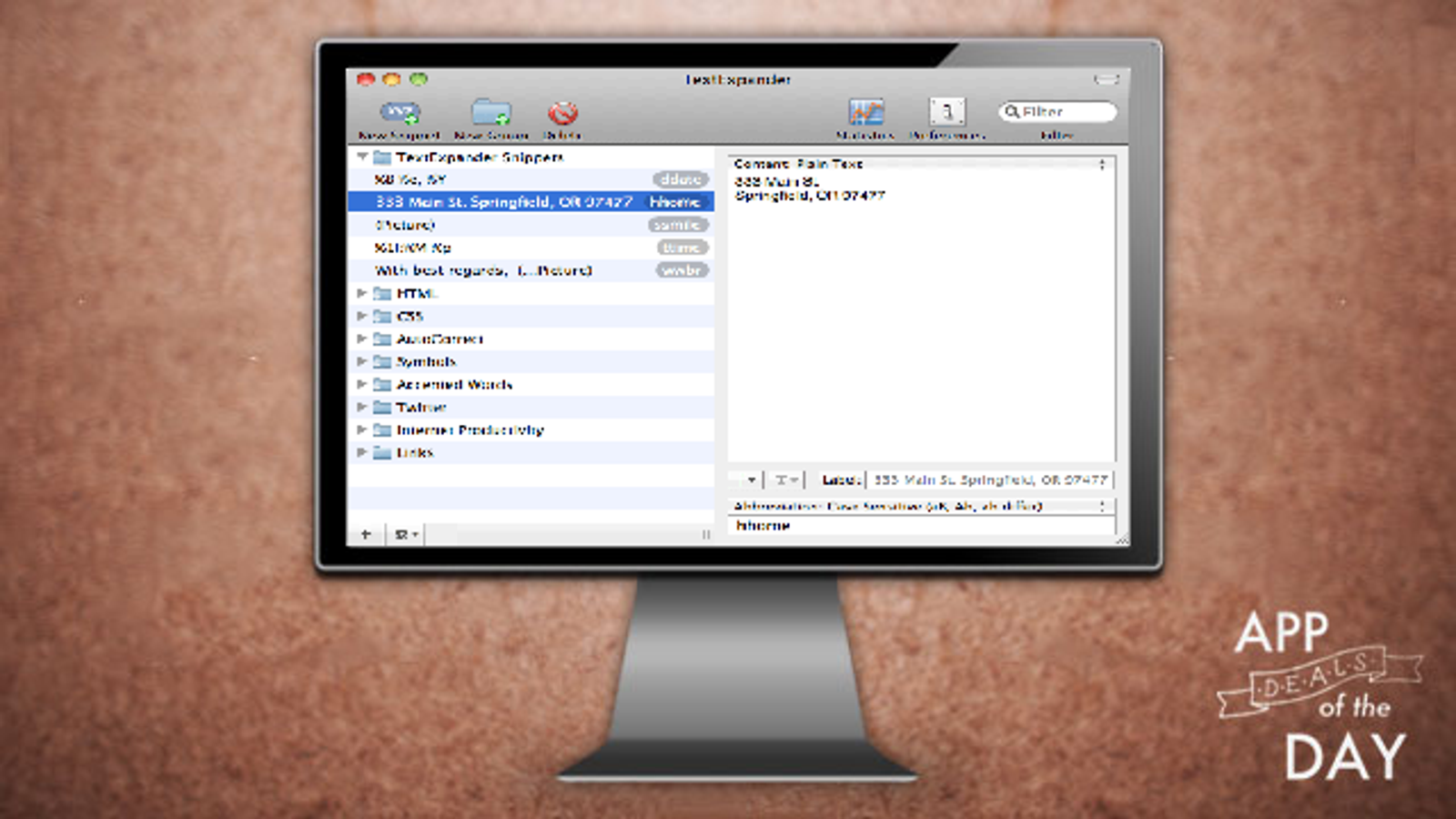Click the red Delete toolbar icon
1456x819 pixels.
tap(563, 113)
